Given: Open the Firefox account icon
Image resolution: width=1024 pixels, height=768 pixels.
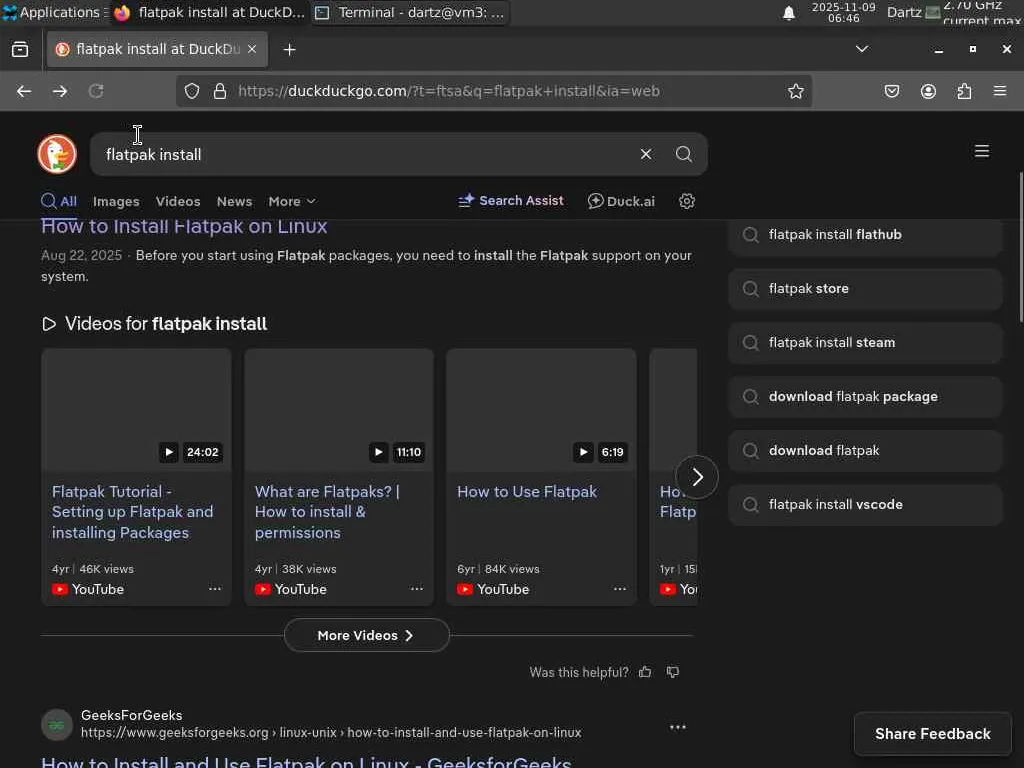Looking at the screenshot, I should (x=928, y=91).
